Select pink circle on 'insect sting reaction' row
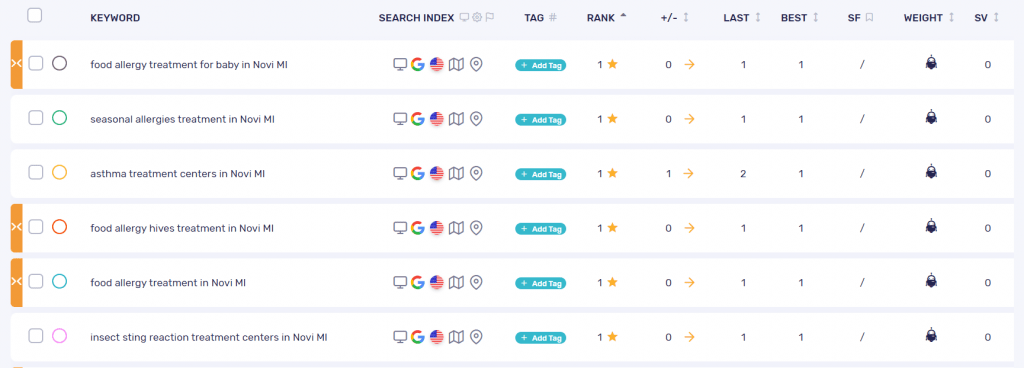This screenshot has width=1024, height=368. [x=59, y=336]
